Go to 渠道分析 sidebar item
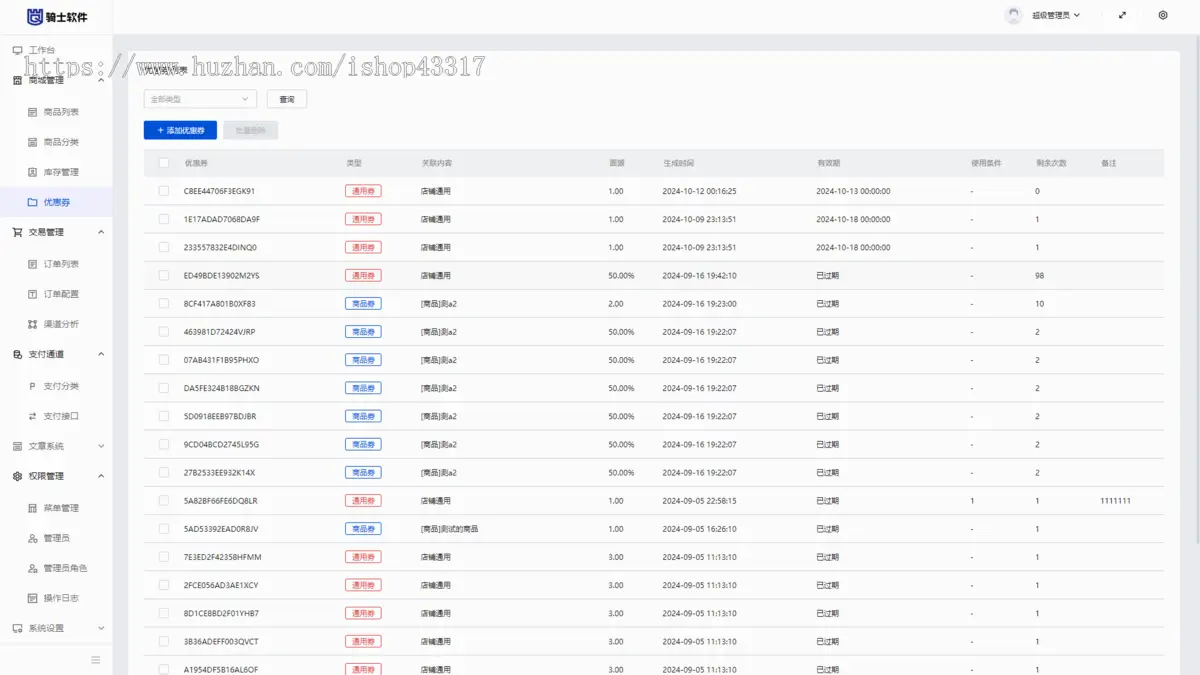The height and width of the screenshot is (675, 1200). click(60, 324)
